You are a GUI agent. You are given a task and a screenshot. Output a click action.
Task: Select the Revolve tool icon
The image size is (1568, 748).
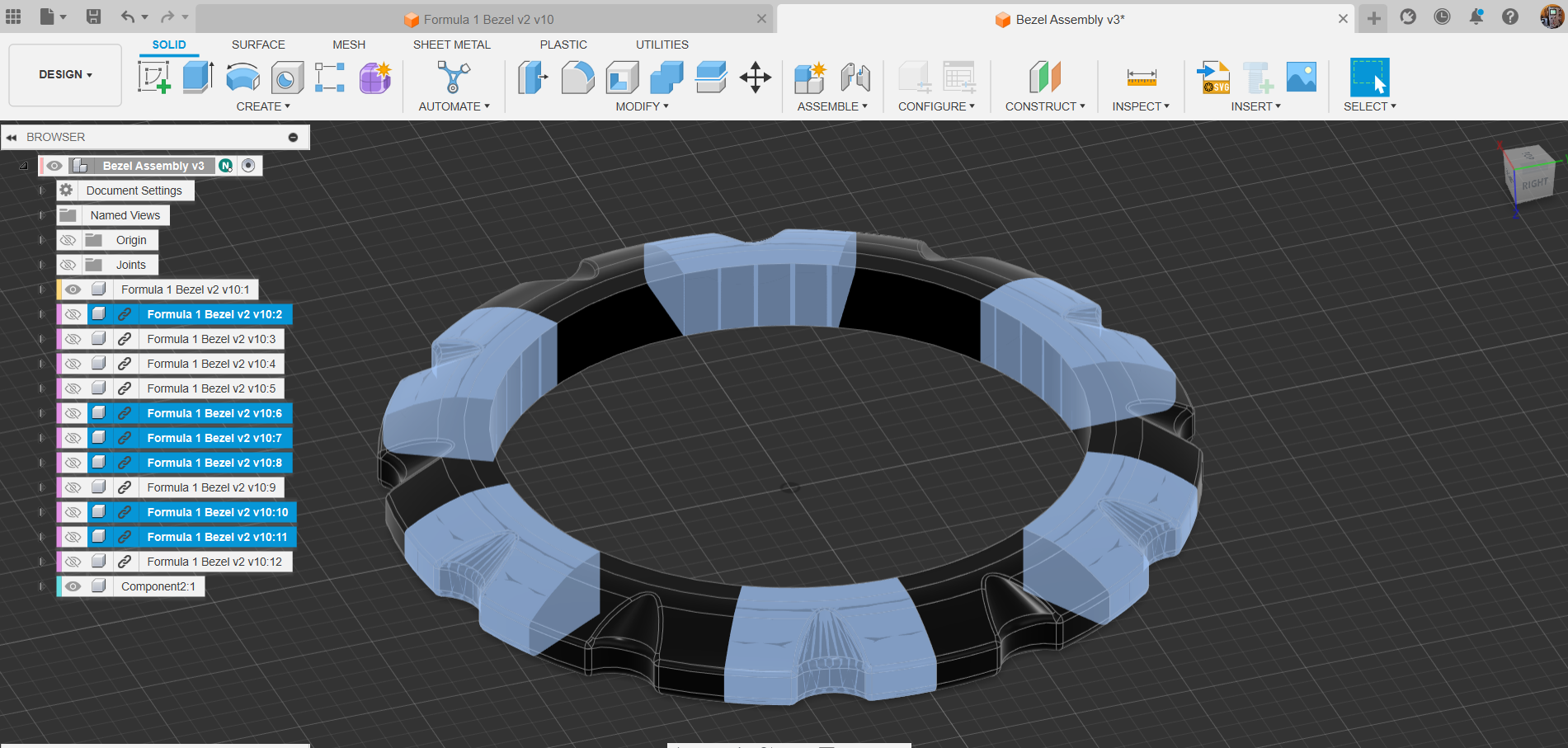click(242, 78)
